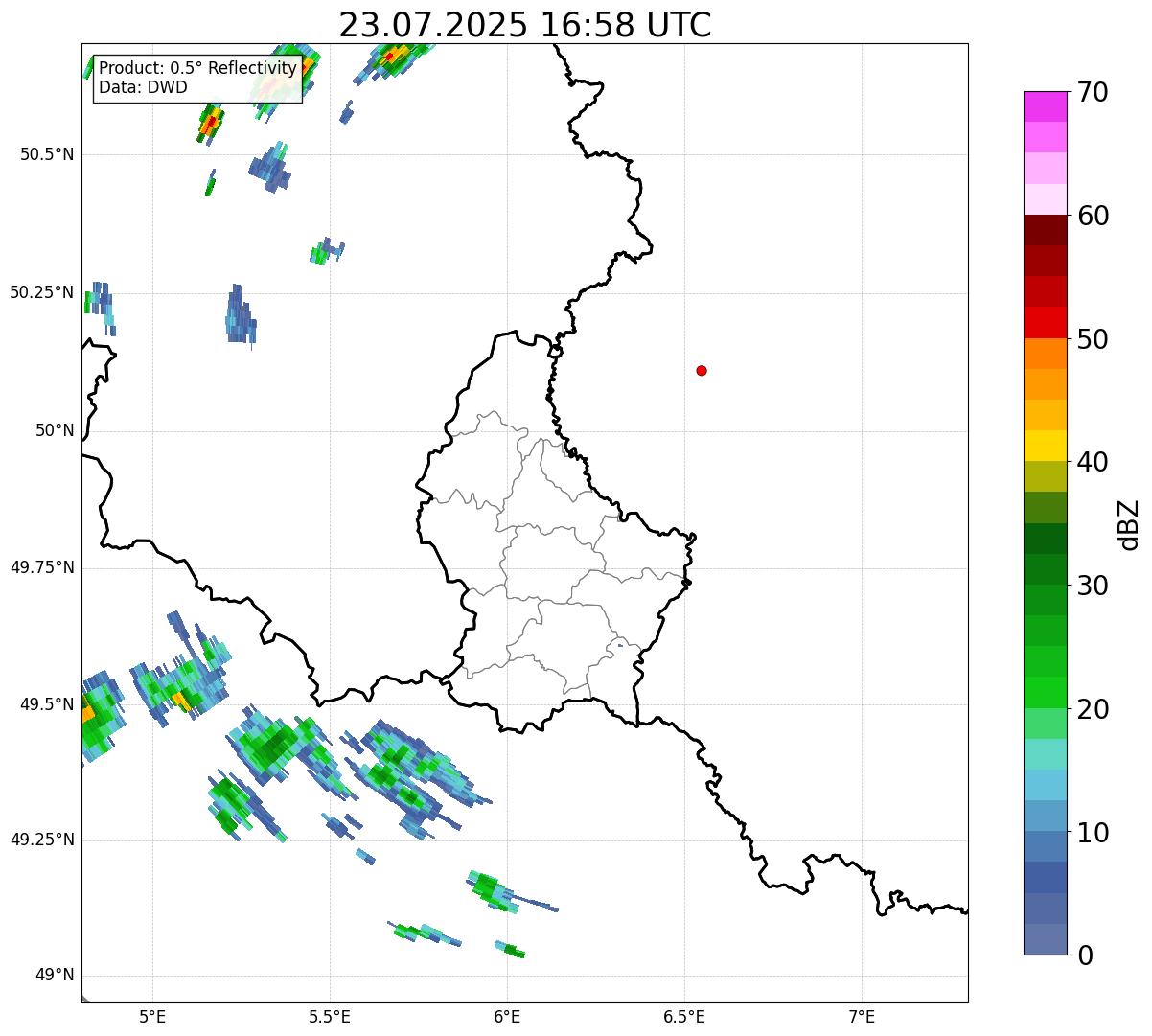Click the 49.5°N latitude label
The image size is (1152, 1036).
pos(47,704)
